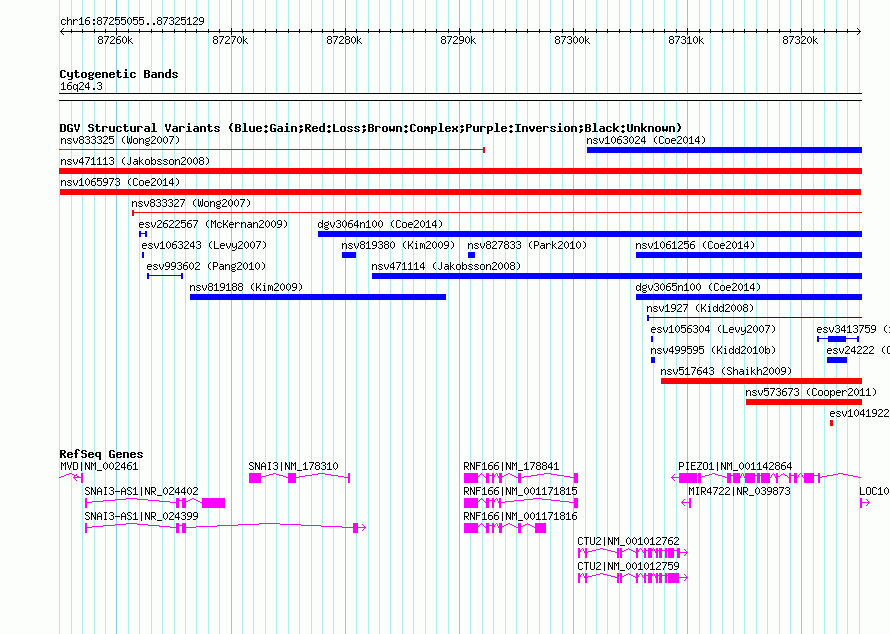
Task: Click the 87280k ruler tick label
Action: coord(344,40)
